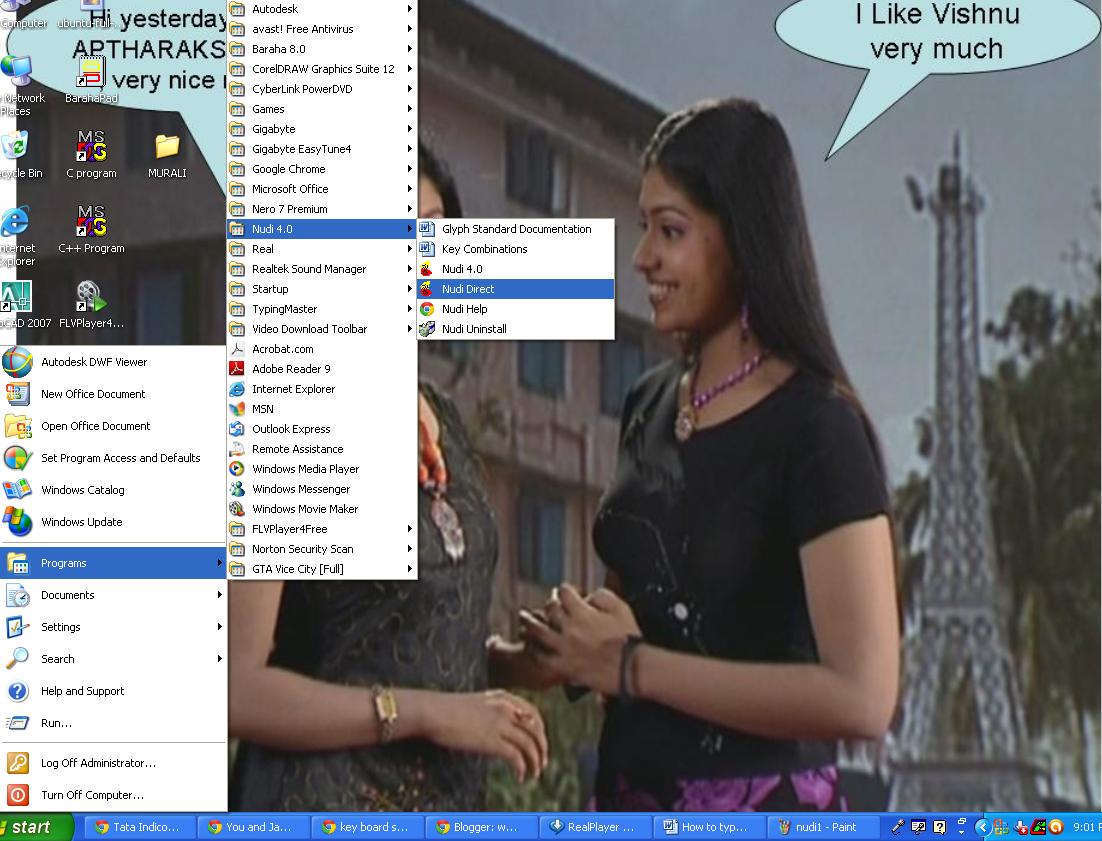Launch Windows Media Player from Programs menu
The width and height of the screenshot is (1102, 841).
click(305, 468)
